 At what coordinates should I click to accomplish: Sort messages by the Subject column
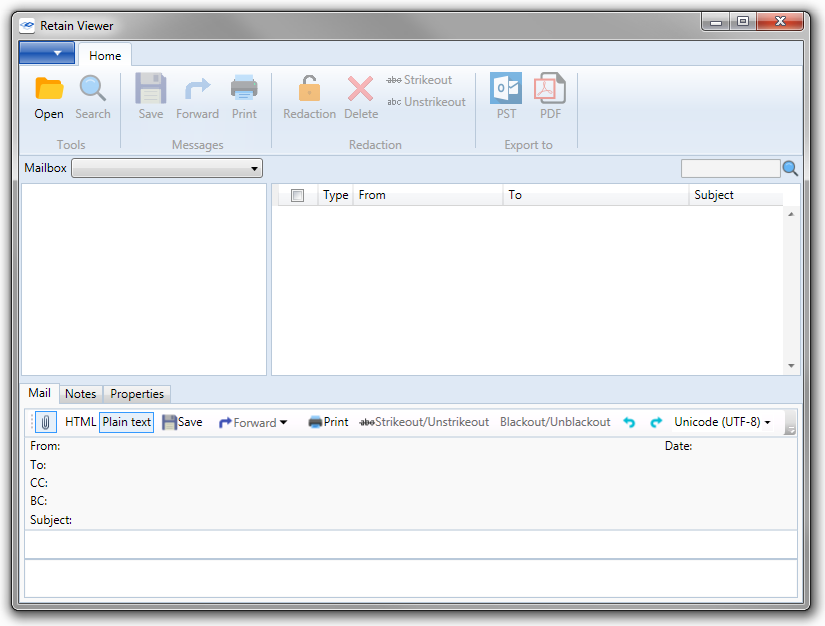pos(736,195)
